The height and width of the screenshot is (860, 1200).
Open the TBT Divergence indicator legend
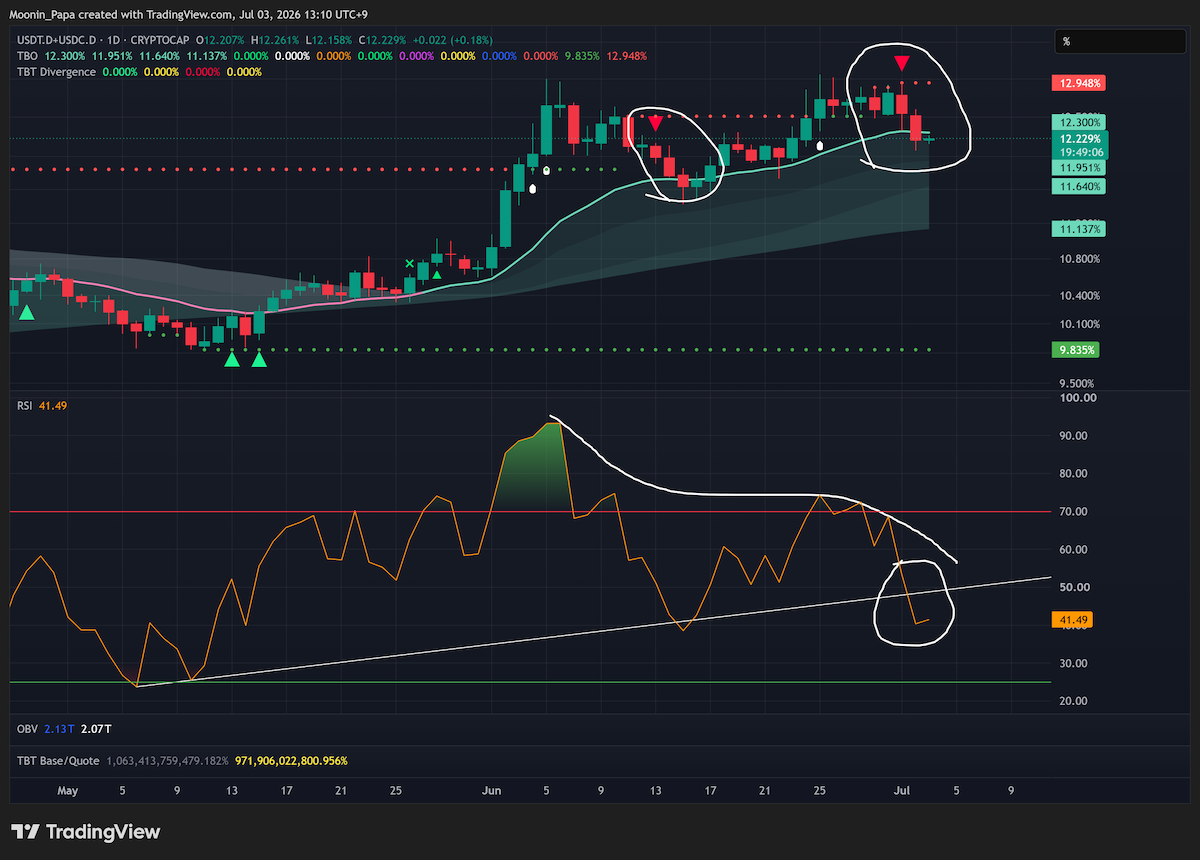pyautogui.click(x=56, y=72)
